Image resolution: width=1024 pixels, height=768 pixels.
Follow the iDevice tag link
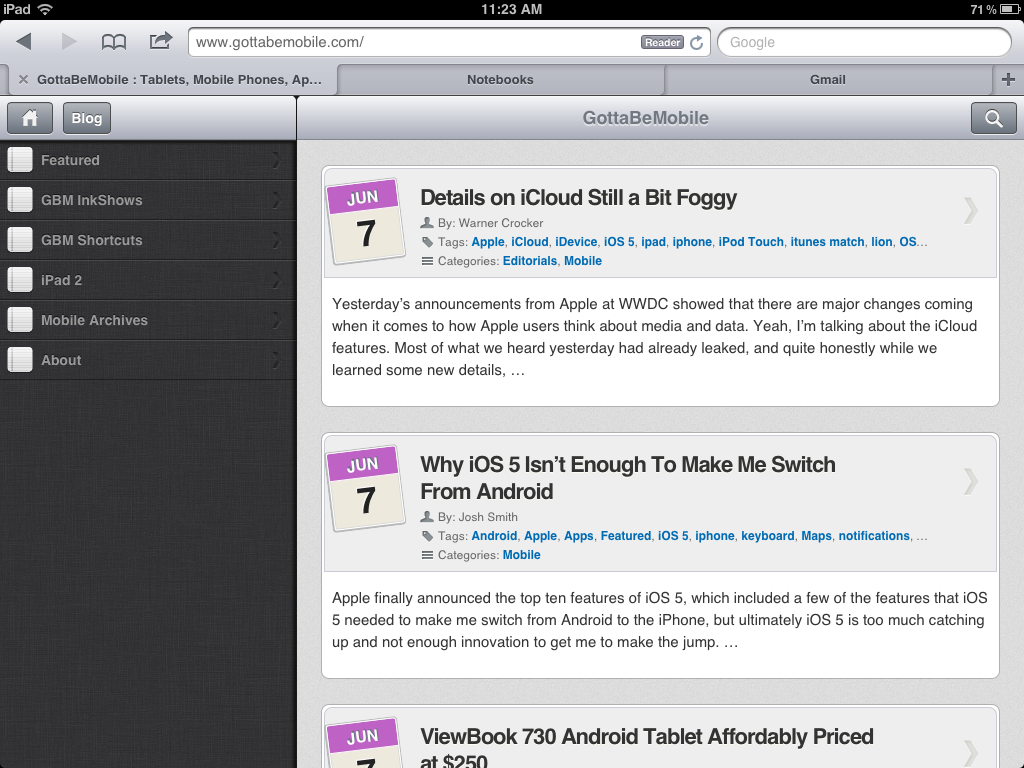point(576,242)
